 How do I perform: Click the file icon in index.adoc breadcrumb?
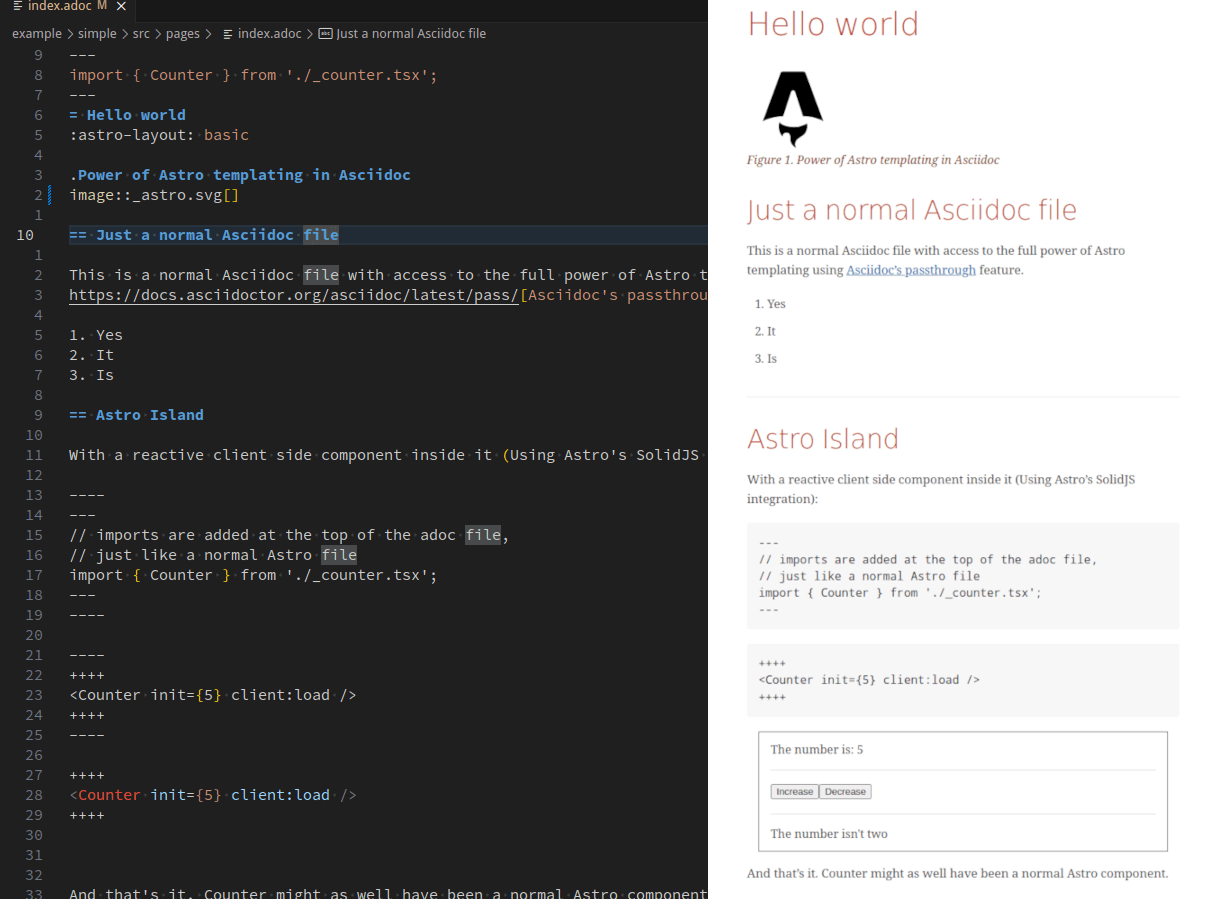[x=228, y=34]
